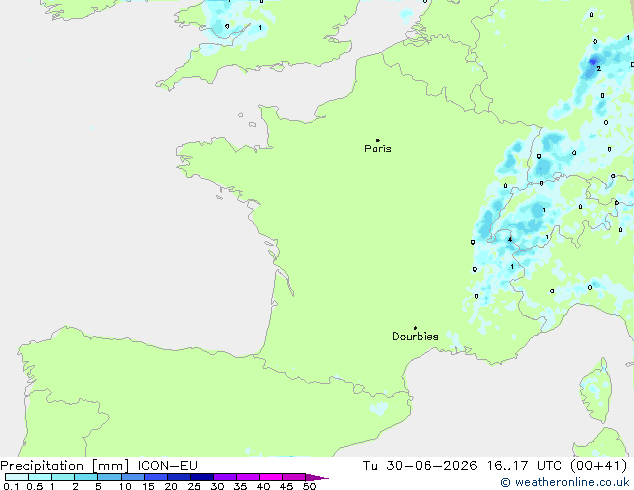
Task: Click the 'Tu 30-06-2026' date text
Action: [x=420, y=466]
